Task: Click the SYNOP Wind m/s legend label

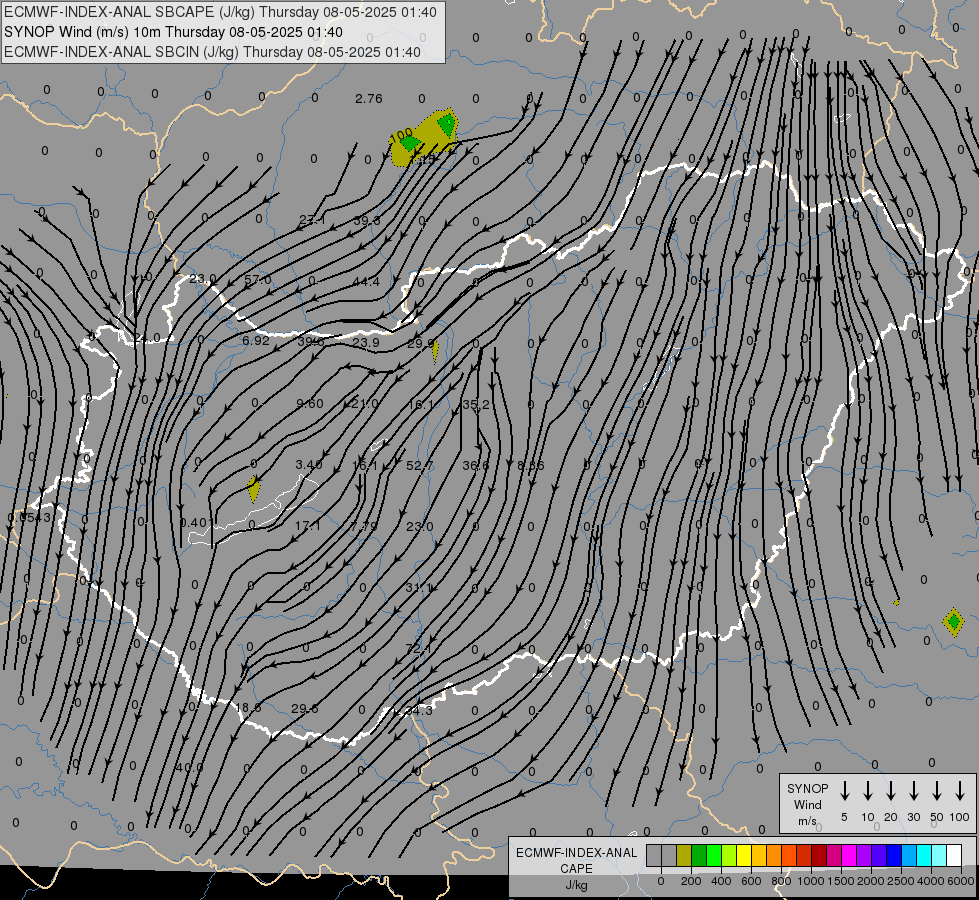Action: (x=807, y=804)
